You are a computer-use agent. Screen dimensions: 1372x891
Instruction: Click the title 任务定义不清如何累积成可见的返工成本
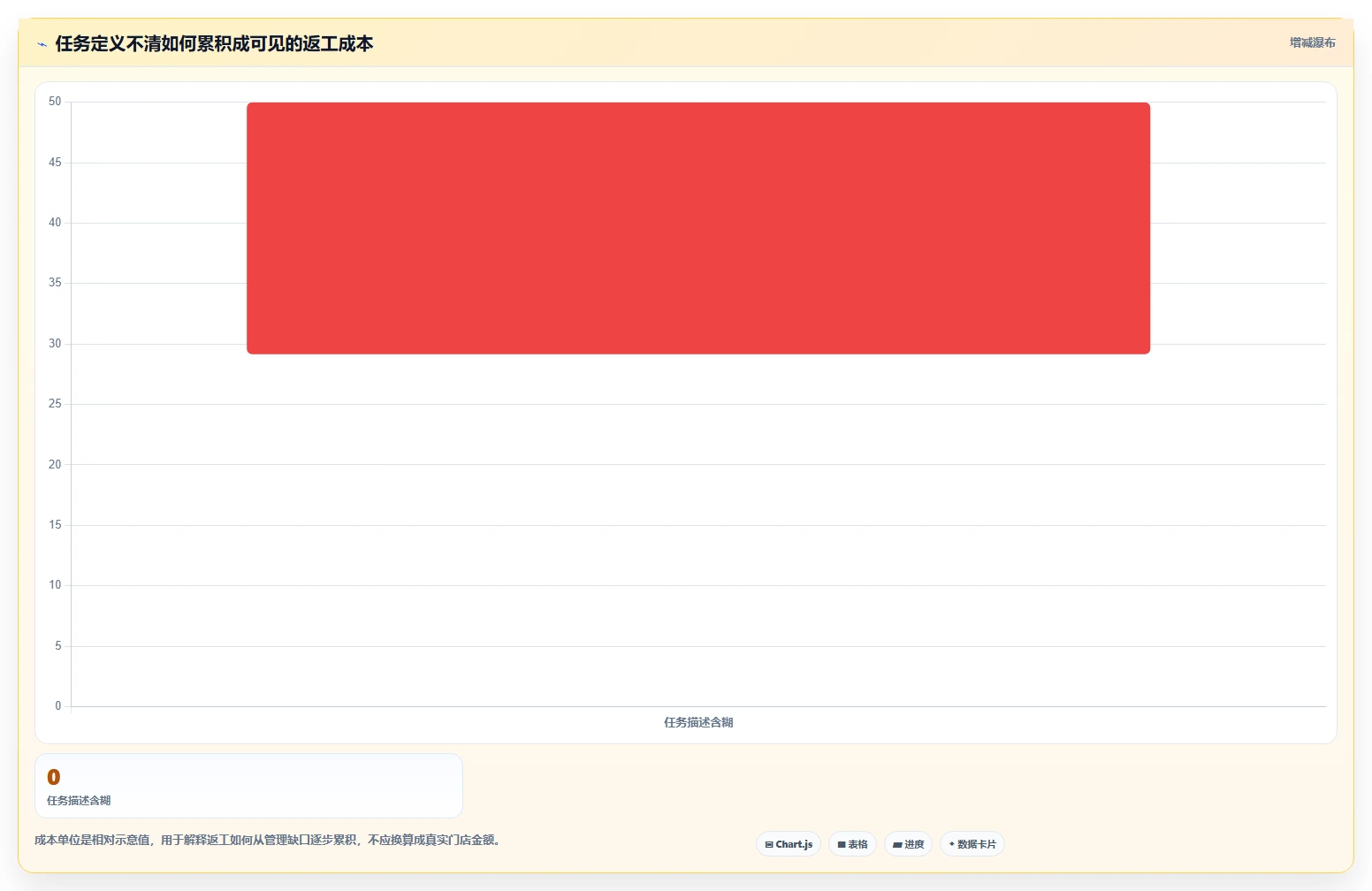pos(214,44)
